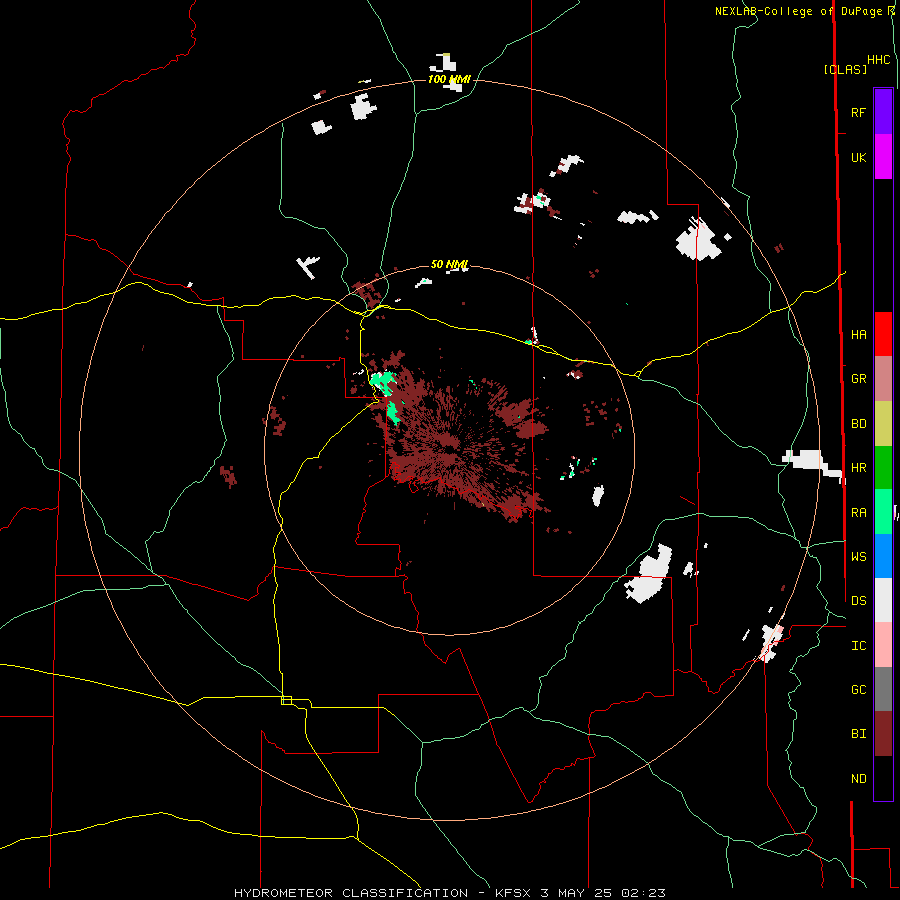The height and width of the screenshot is (900, 900).
Task: Click the 'DS' legend label
Action: [858, 601]
